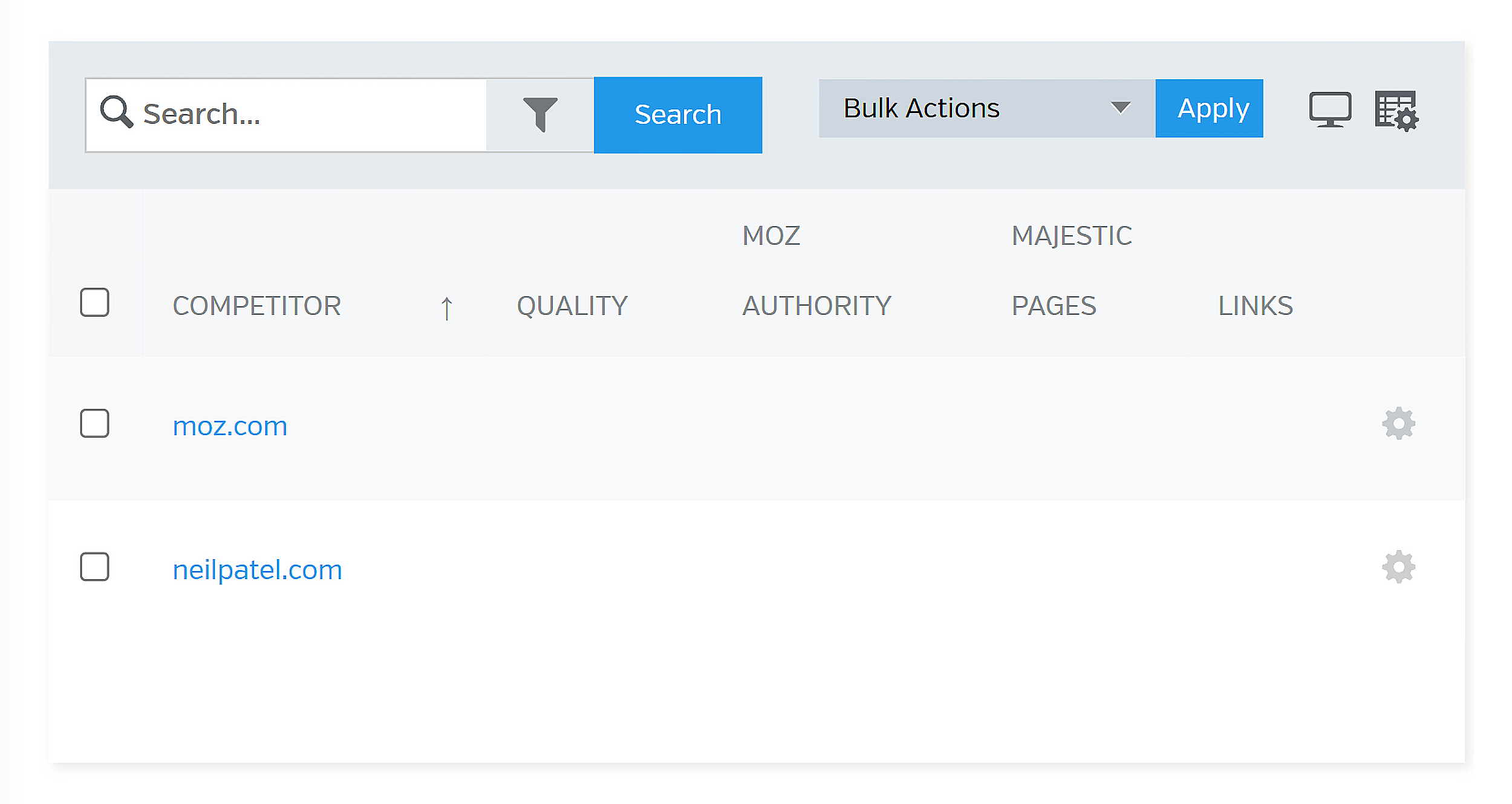Click the QUALITY column header
The image size is (1512, 804).
[572, 306]
